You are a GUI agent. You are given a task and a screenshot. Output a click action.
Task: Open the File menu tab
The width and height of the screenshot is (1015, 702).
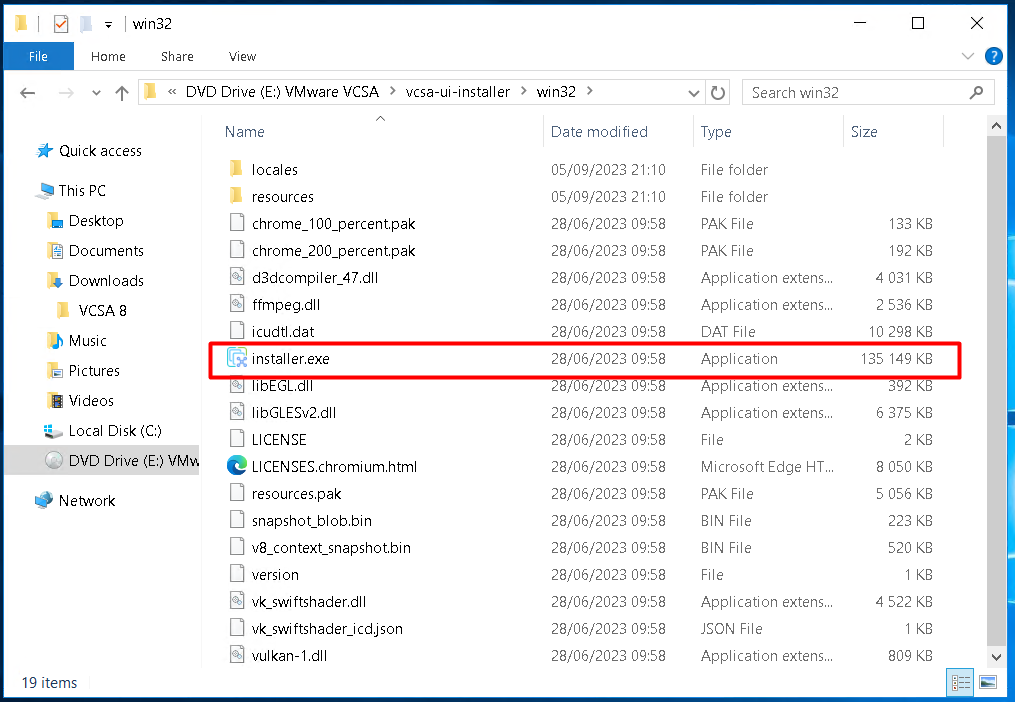pyautogui.click(x=38, y=56)
